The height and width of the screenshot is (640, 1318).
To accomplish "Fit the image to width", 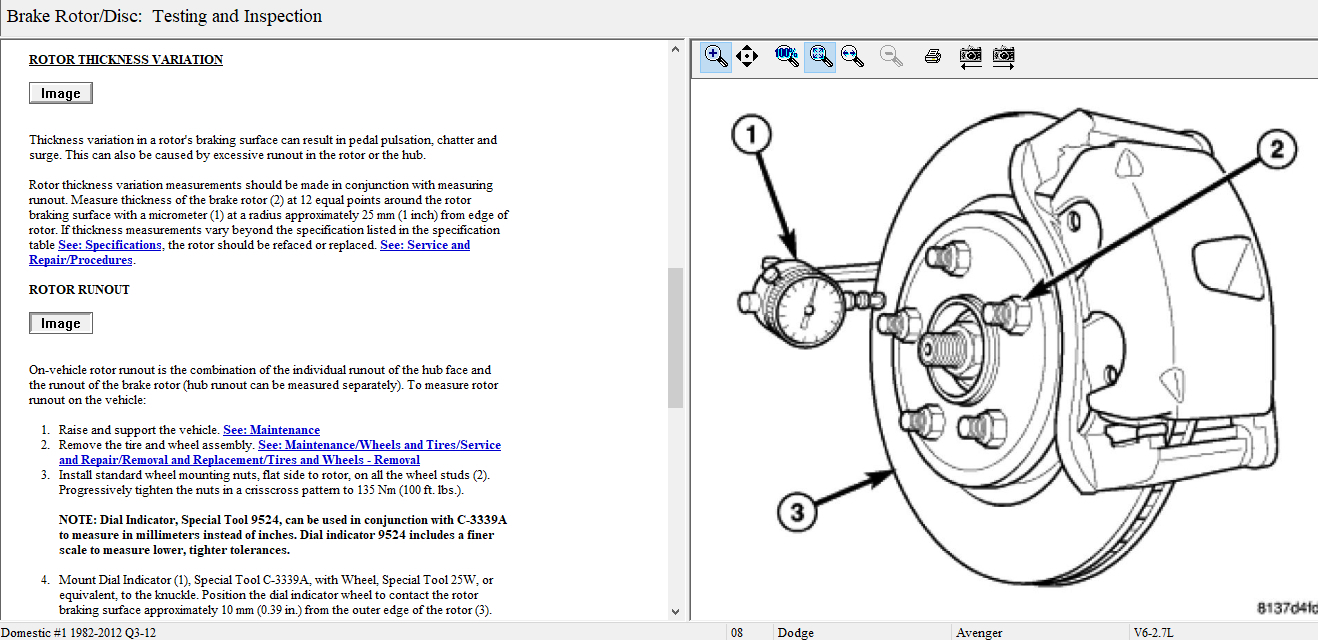I will tap(853, 56).
